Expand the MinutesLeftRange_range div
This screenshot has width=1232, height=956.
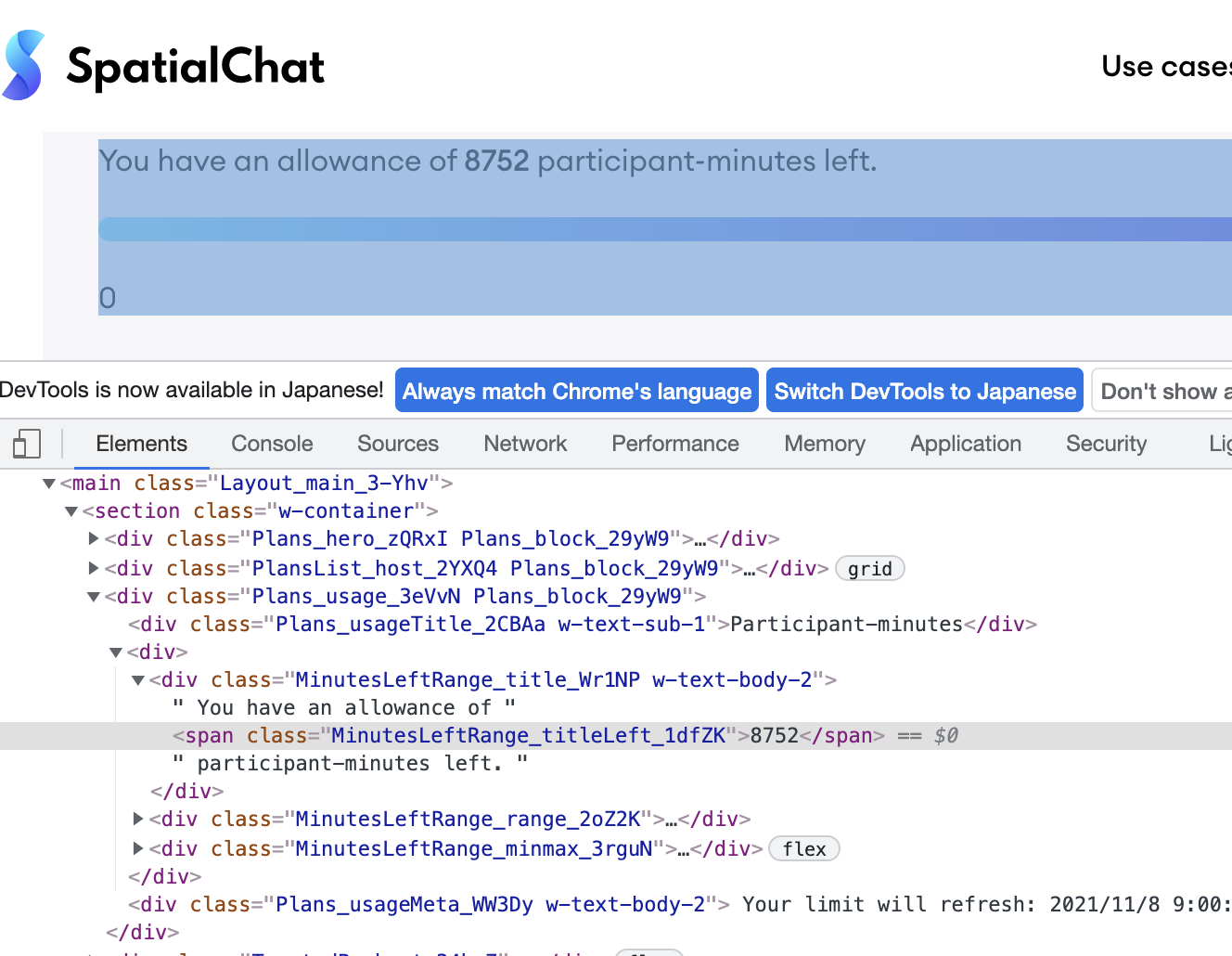click(x=138, y=819)
